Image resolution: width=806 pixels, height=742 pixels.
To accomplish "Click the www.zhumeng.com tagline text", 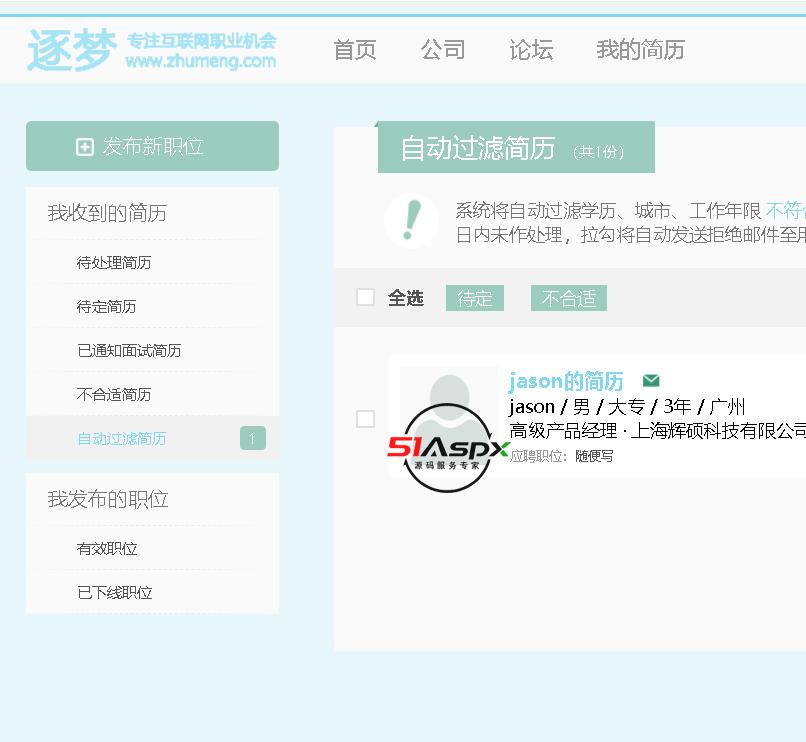I will click(x=200, y=61).
